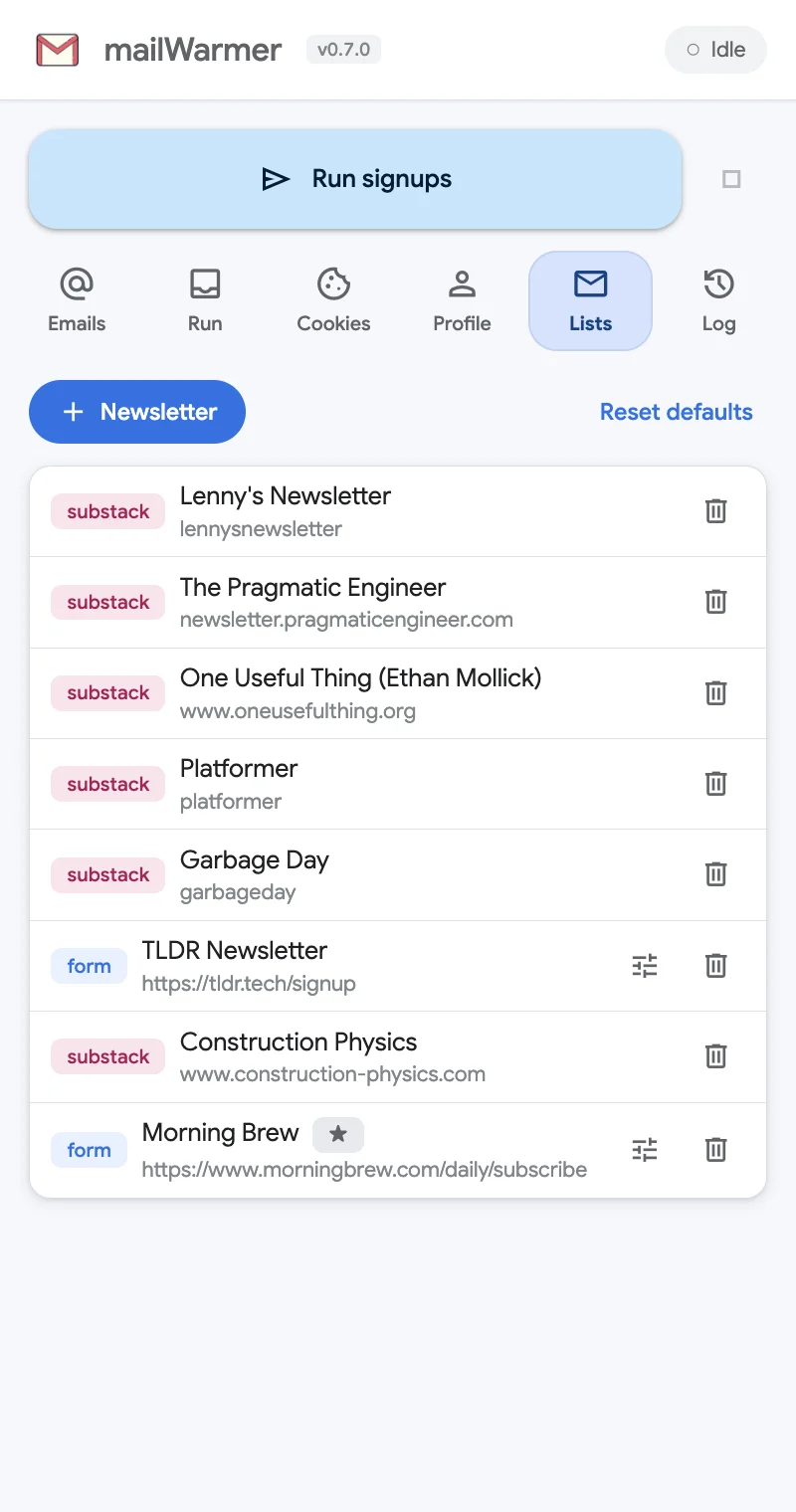
Task: Click the garbageday slug text
Action: tap(238, 892)
